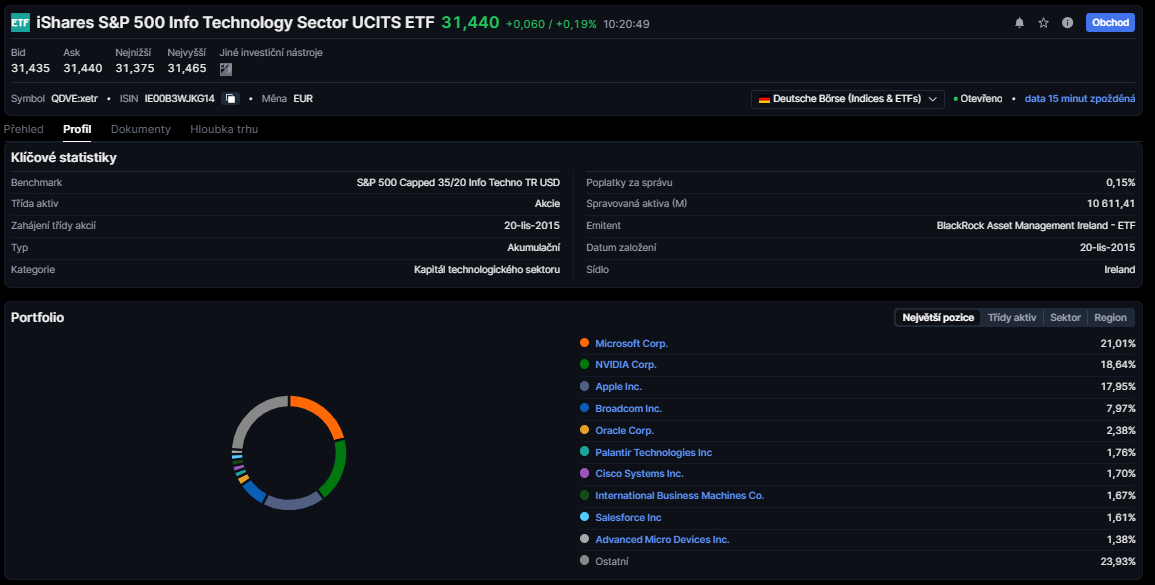Click the 'data 15 minut zpožděná' link

(1079, 99)
